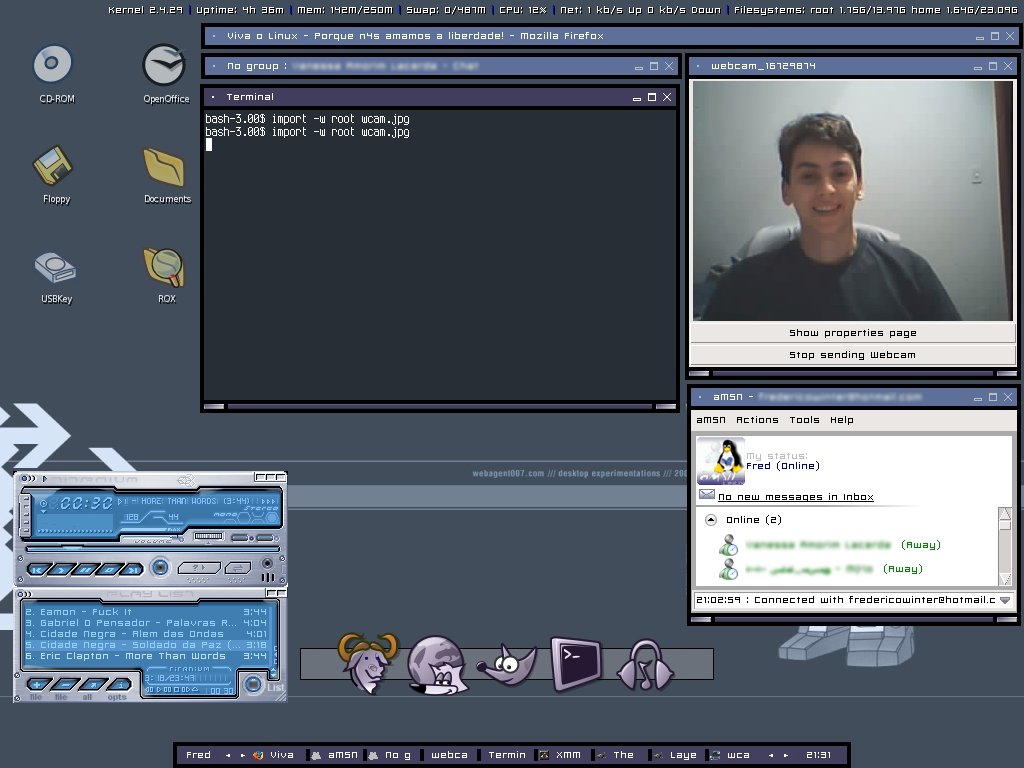Click Show properties page button
This screenshot has height=768, width=1024.
pos(852,333)
